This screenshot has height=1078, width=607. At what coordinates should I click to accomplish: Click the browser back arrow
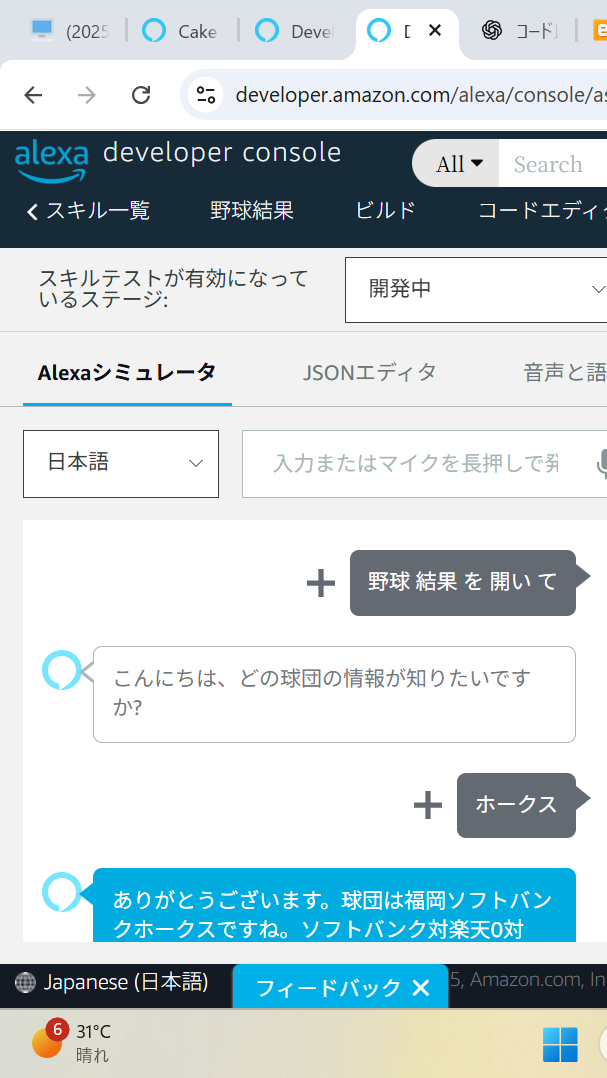click(34, 95)
